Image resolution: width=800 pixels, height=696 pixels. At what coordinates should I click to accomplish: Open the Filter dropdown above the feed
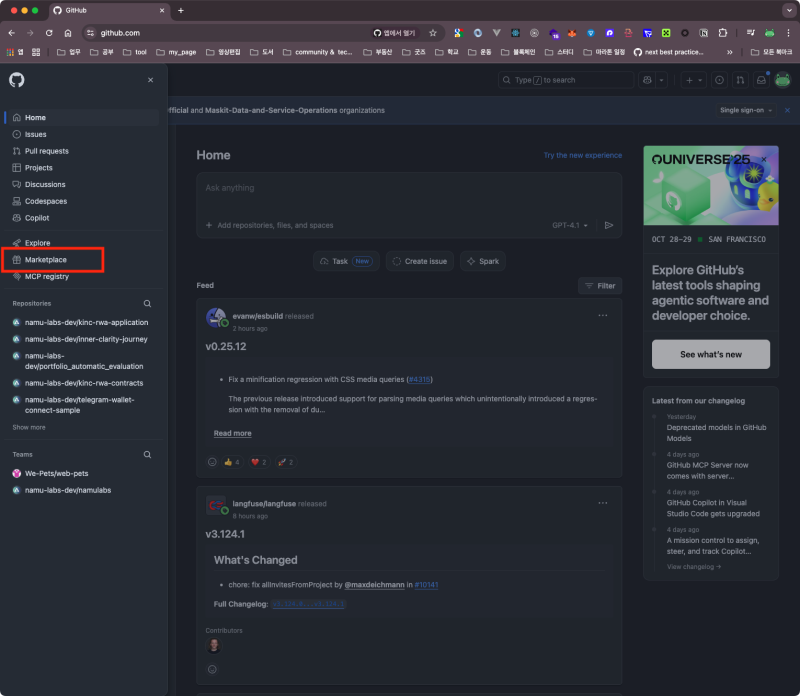click(600, 284)
